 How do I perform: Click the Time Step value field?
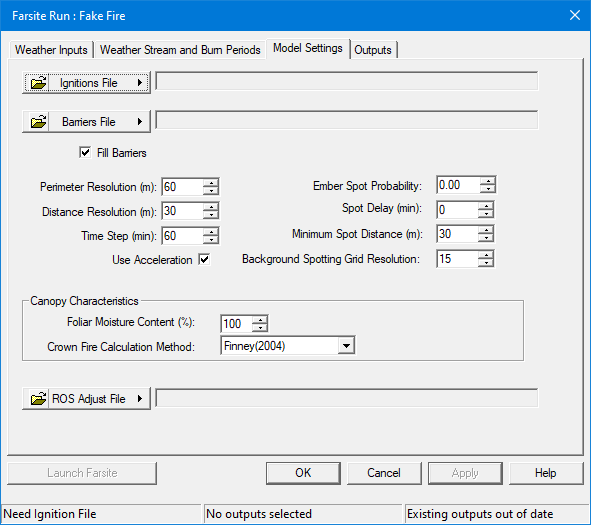[x=183, y=236]
